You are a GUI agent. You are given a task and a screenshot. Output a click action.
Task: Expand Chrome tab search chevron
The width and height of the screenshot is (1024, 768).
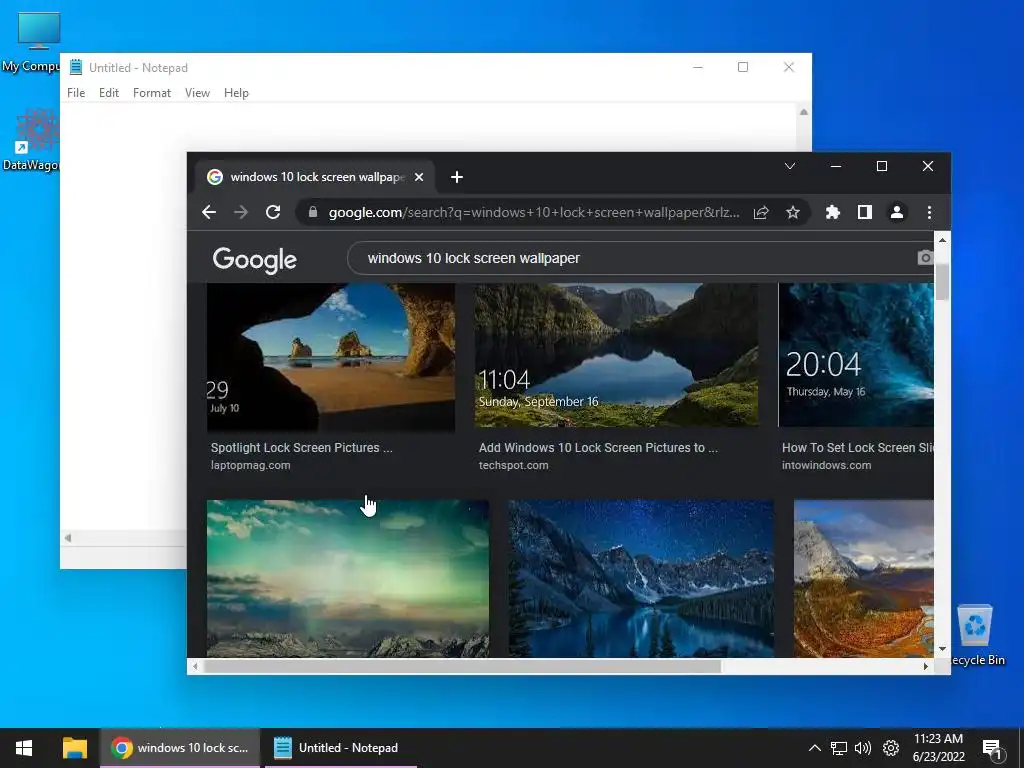click(x=790, y=166)
